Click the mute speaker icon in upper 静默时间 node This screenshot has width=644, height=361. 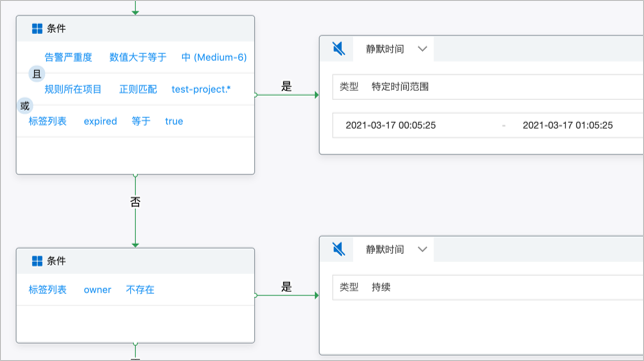tap(338, 49)
